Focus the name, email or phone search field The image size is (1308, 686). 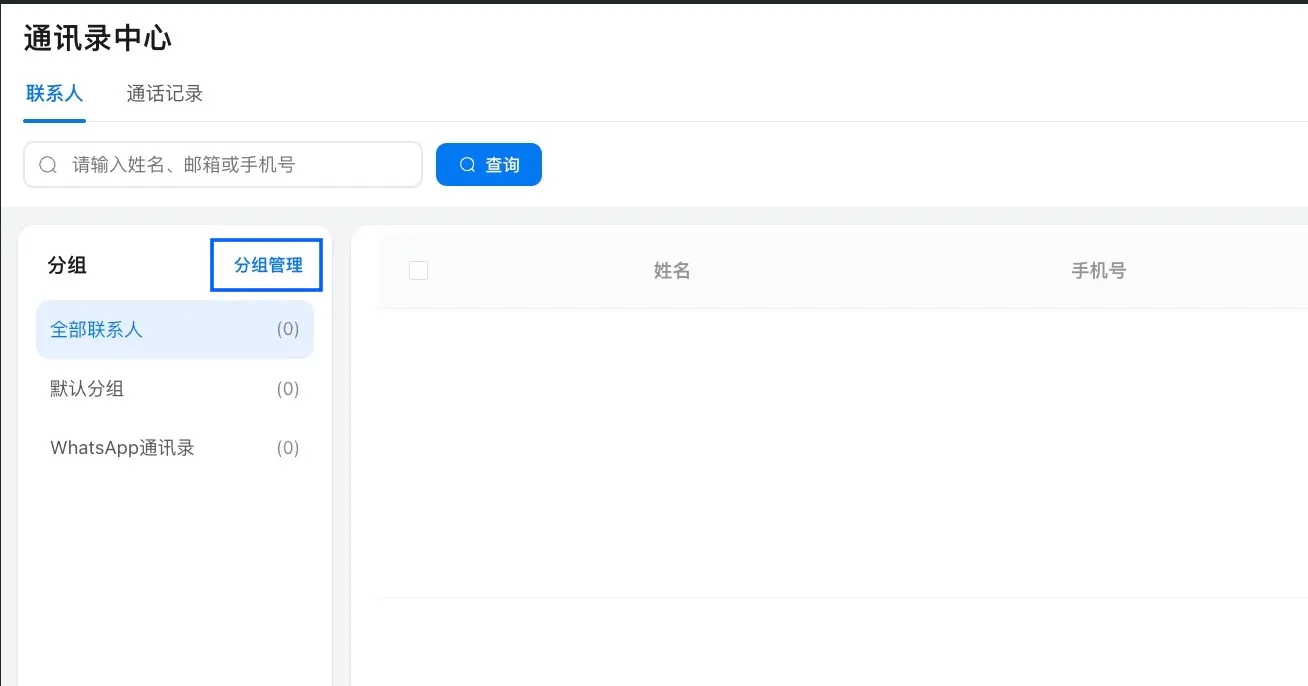(x=223, y=164)
